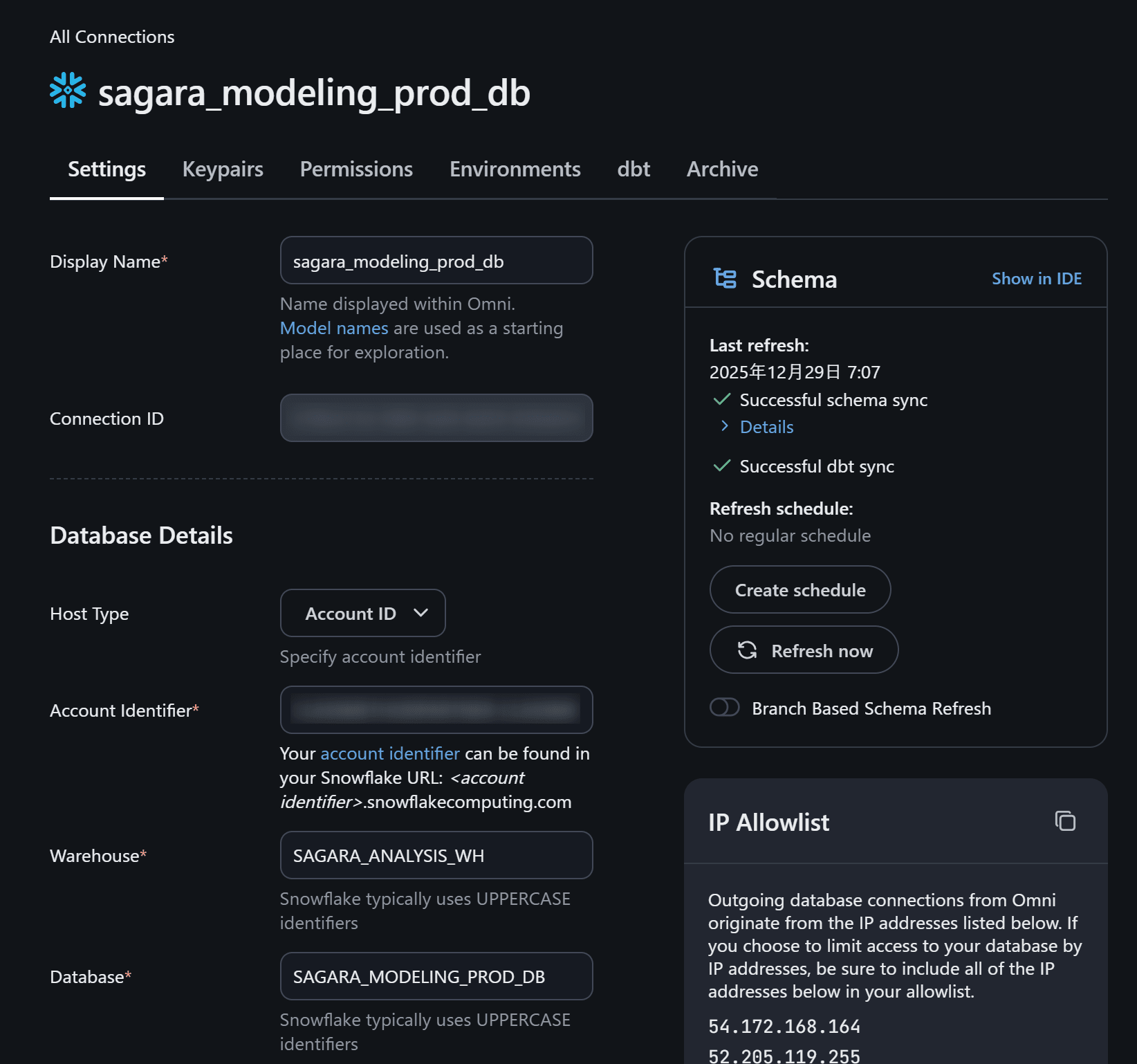The height and width of the screenshot is (1064, 1137).
Task: Select the dbt tab
Action: coord(634,169)
